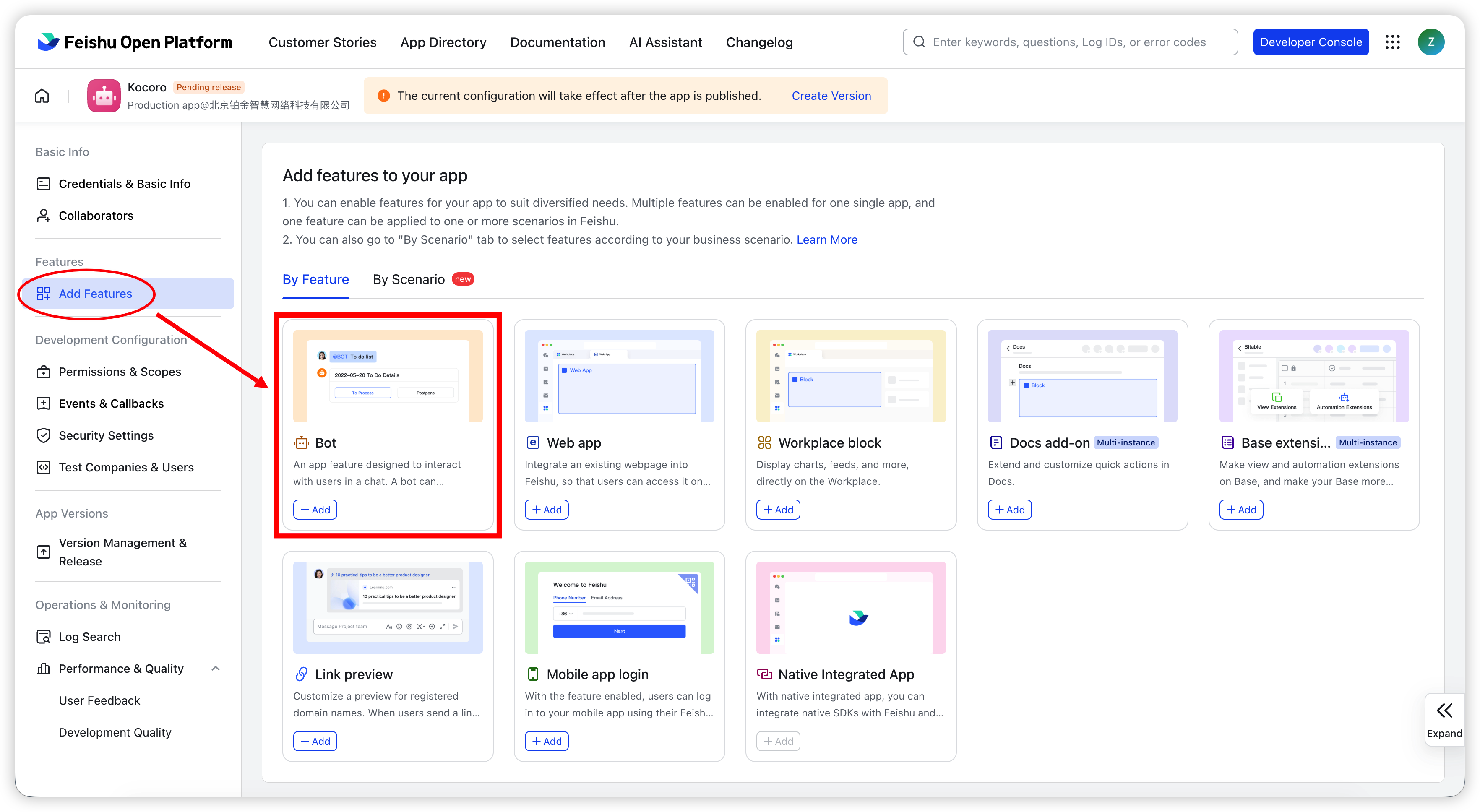Click the Bot preview thumbnail image
The width and height of the screenshot is (1480, 812).
388,376
